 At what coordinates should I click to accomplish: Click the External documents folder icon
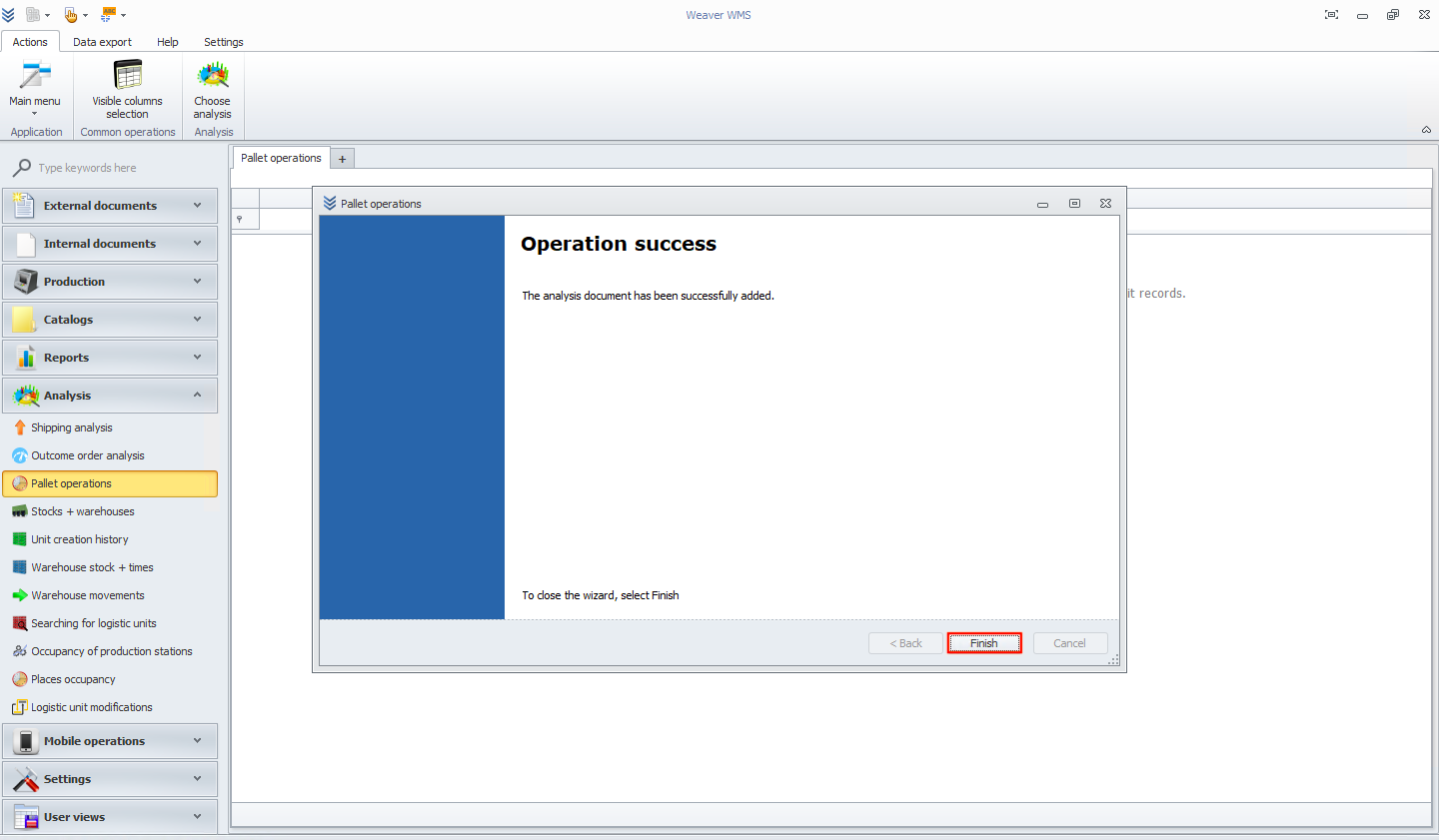pos(25,206)
